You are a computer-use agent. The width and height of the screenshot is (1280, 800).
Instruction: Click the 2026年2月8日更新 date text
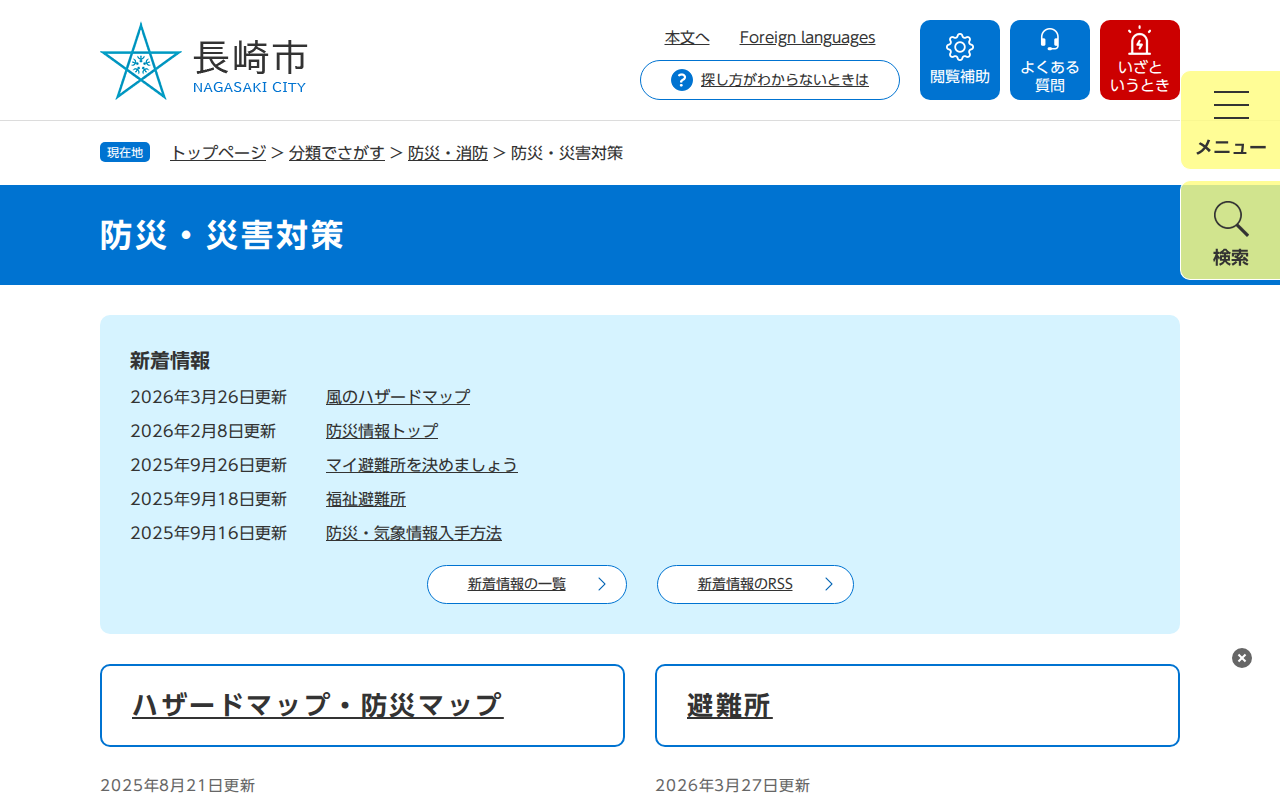tap(203, 431)
